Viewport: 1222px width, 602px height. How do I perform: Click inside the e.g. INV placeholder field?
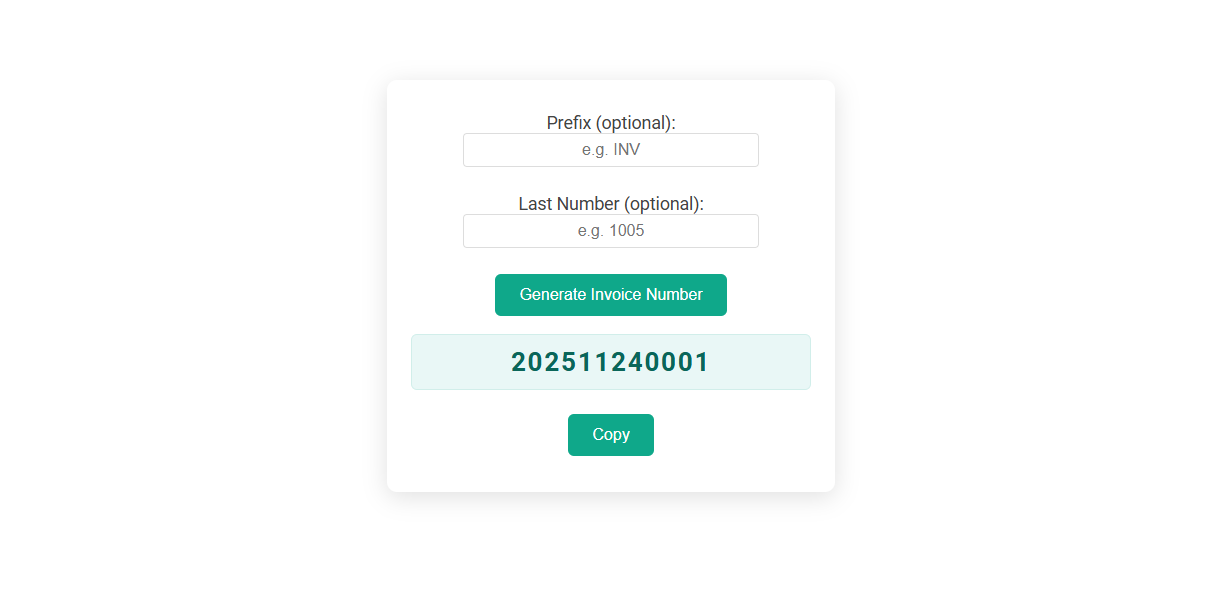tap(610, 149)
